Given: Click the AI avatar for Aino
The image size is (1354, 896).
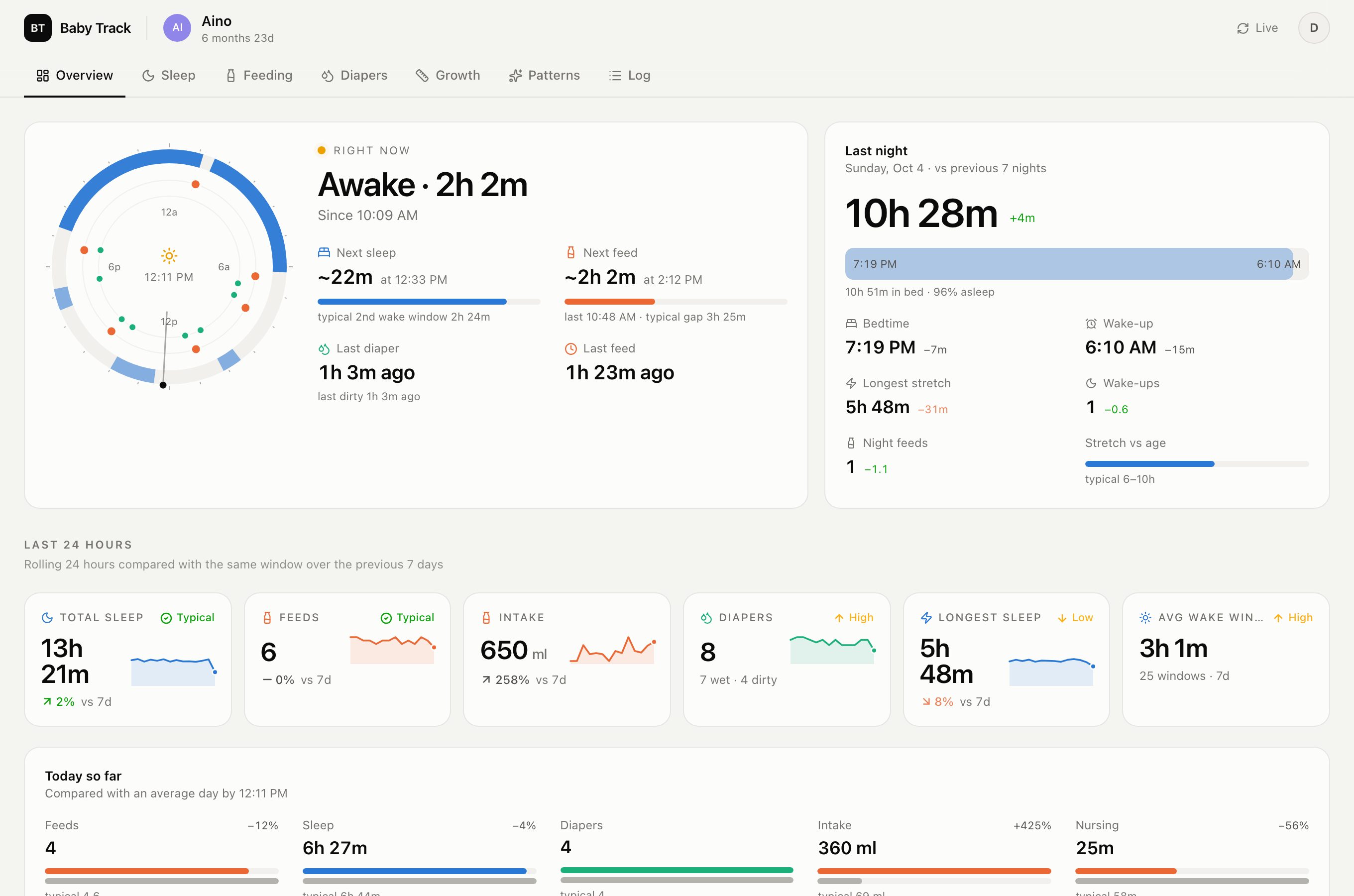Looking at the screenshot, I should tap(177, 28).
